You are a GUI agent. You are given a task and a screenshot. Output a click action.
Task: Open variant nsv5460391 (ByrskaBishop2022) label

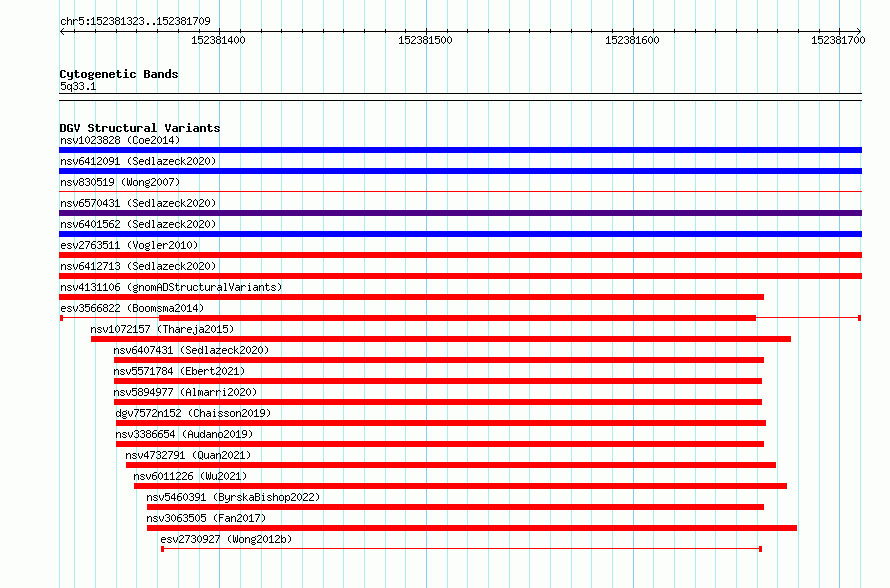point(233,497)
